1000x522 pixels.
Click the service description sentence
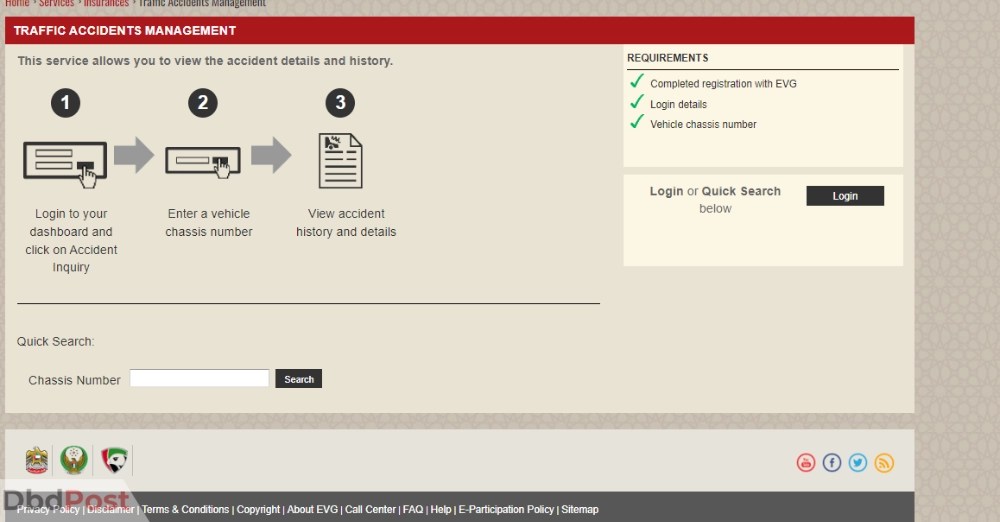[x=205, y=61]
